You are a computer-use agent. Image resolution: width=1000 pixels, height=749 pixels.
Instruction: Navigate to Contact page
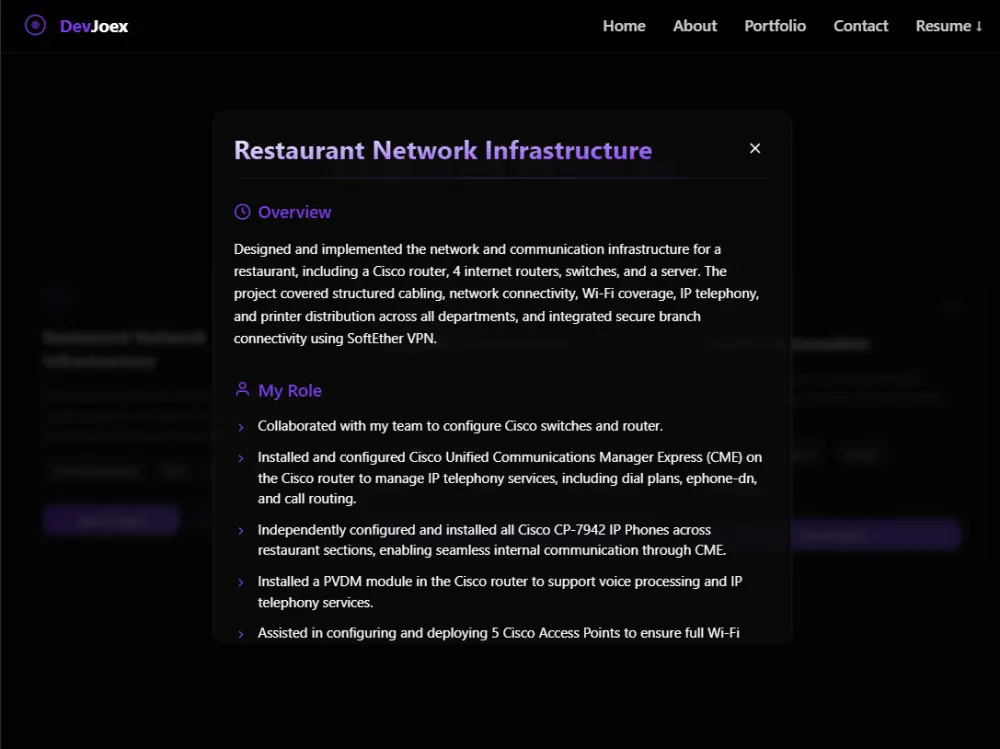pyautogui.click(x=860, y=26)
